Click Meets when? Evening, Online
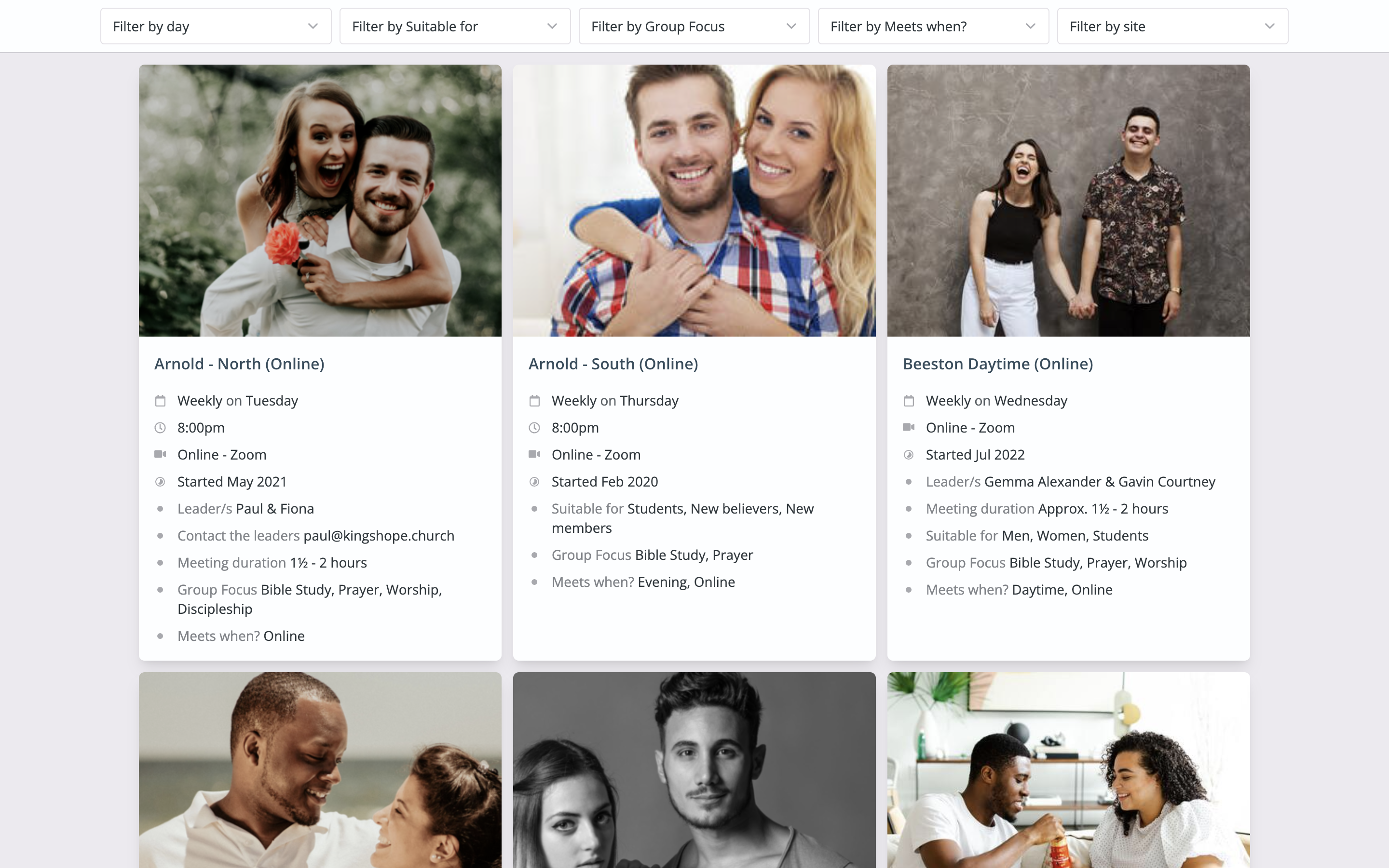Image resolution: width=1389 pixels, height=868 pixels. (x=643, y=582)
